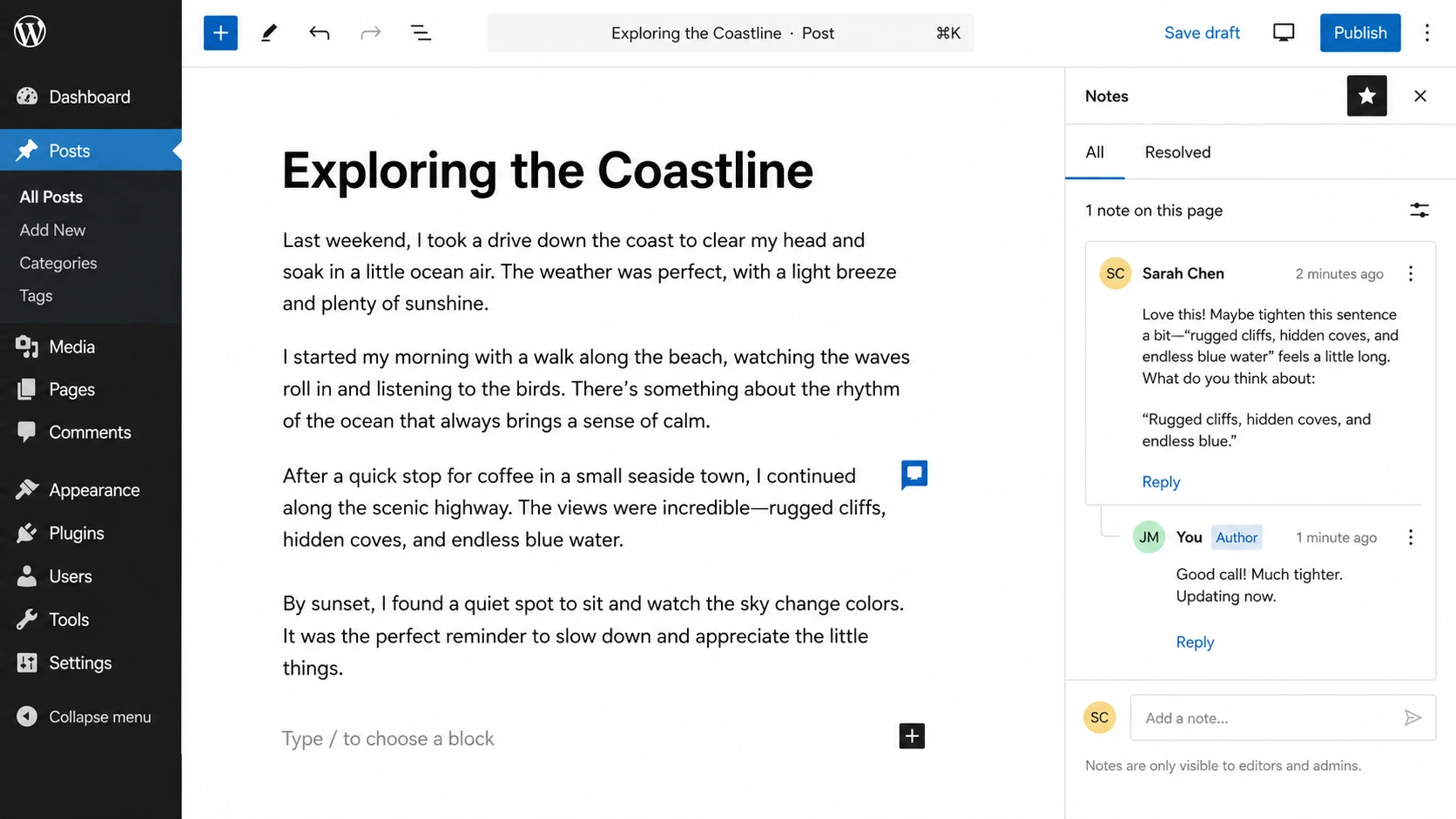This screenshot has height=819, width=1456.
Task: Open the block inserter plus button in toolbar
Action: [220, 33]
